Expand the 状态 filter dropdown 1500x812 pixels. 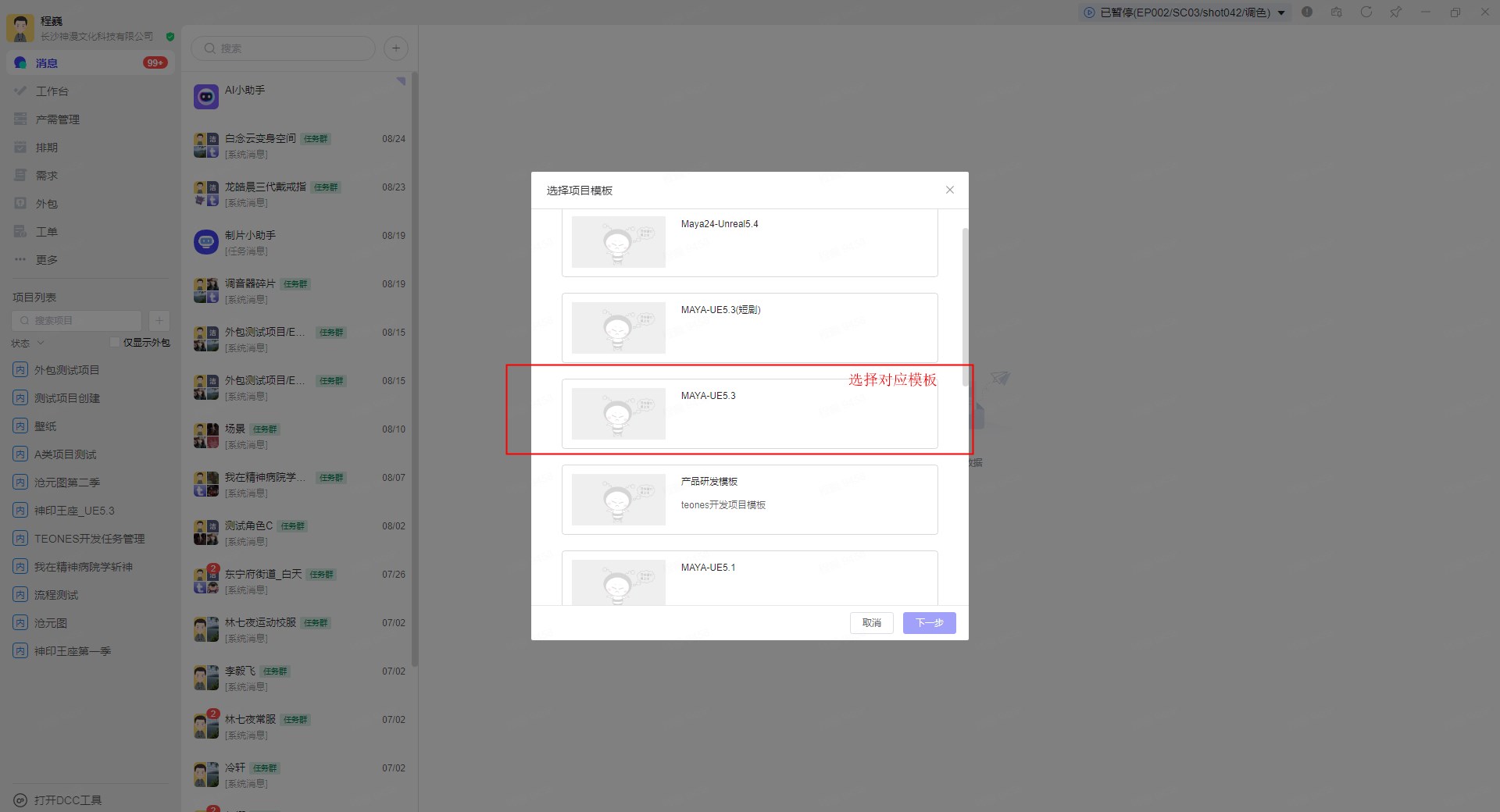click(41, 344)
